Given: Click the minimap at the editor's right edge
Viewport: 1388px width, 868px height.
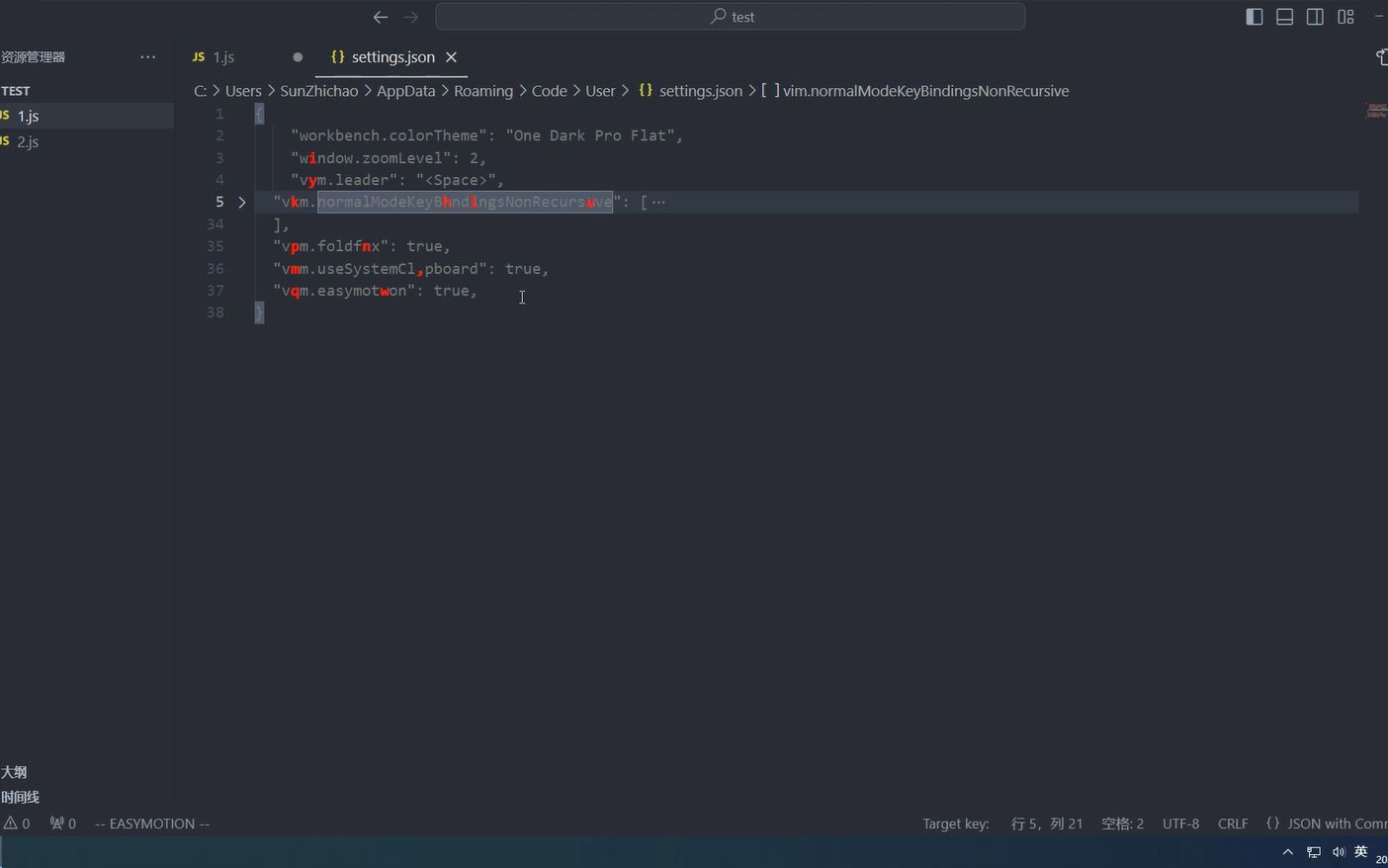Looking at the screenshot, I should pyautogui.click(x=1376, y=111).
